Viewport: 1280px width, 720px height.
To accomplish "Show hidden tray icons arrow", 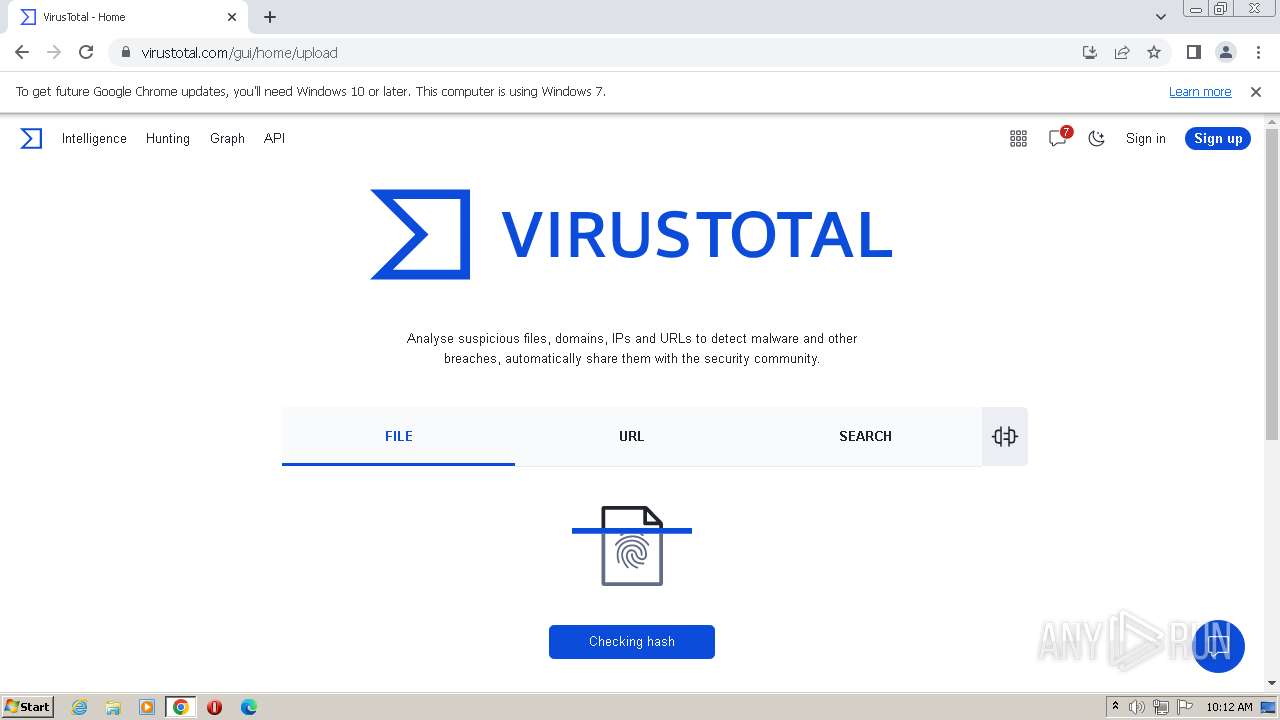I will [x=1115, y=706].
